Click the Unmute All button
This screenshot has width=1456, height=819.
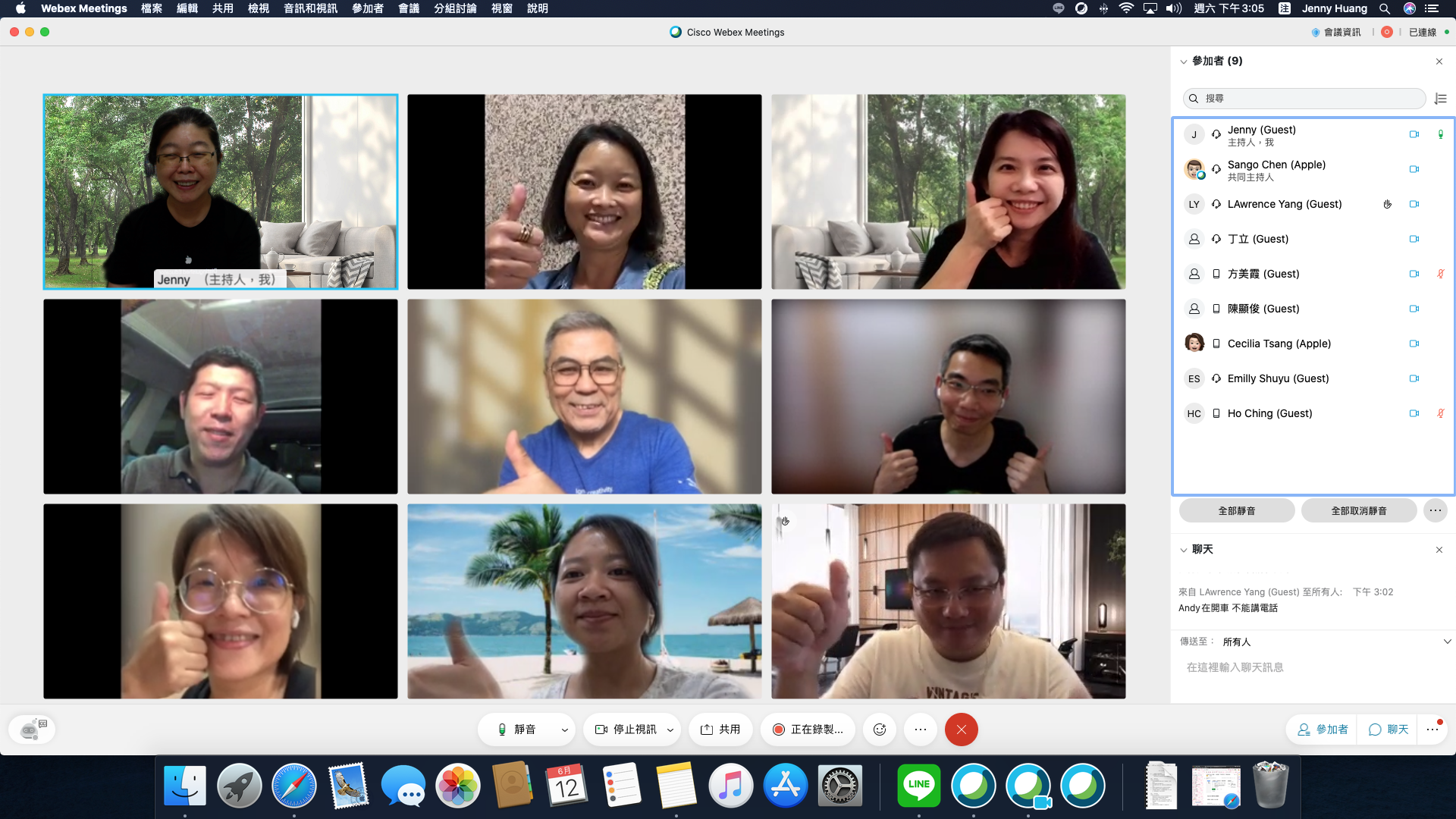1358,510
